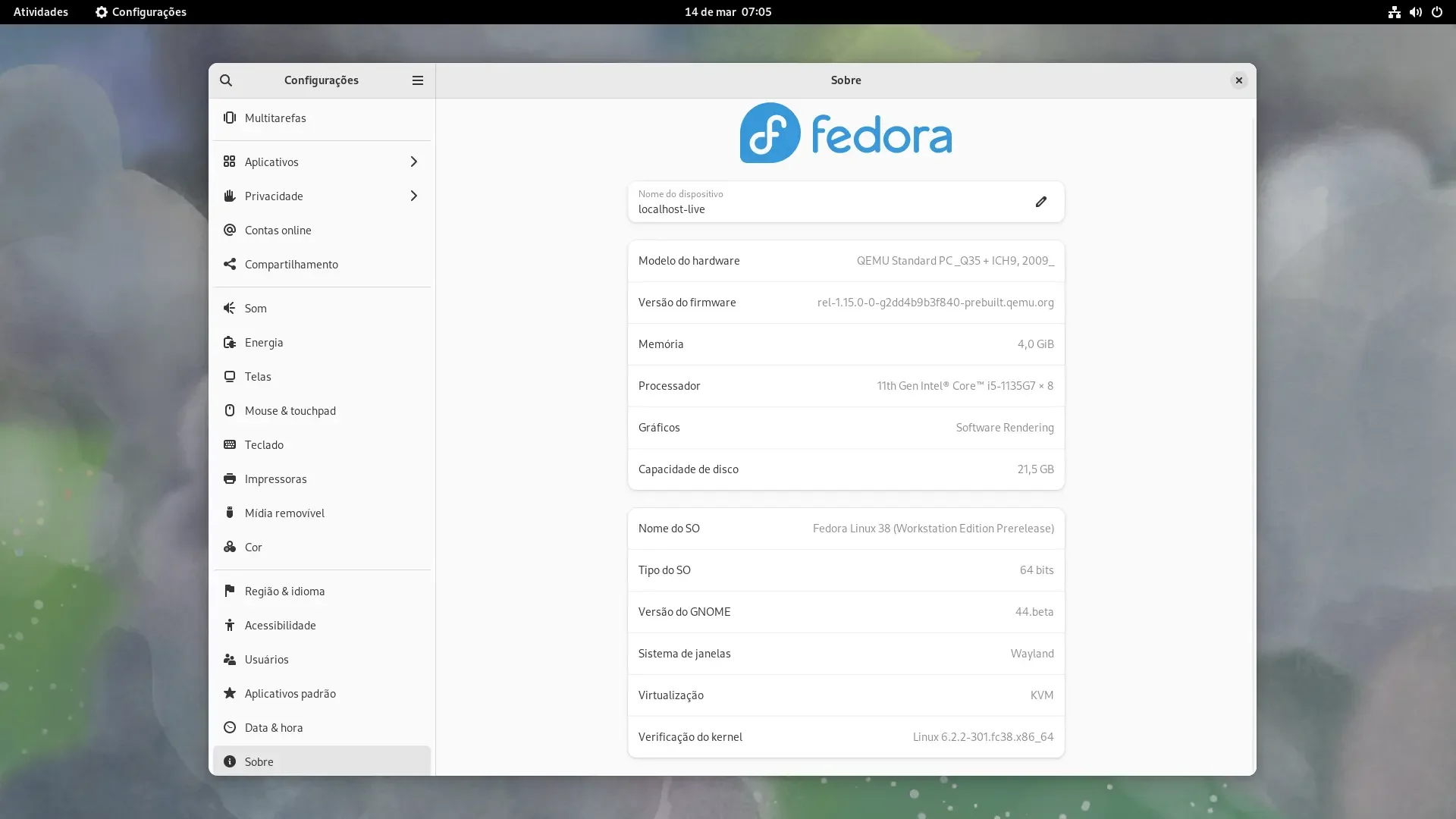
Task: Select Multitarefas in the sidebar
Action: tap(322, 118)
